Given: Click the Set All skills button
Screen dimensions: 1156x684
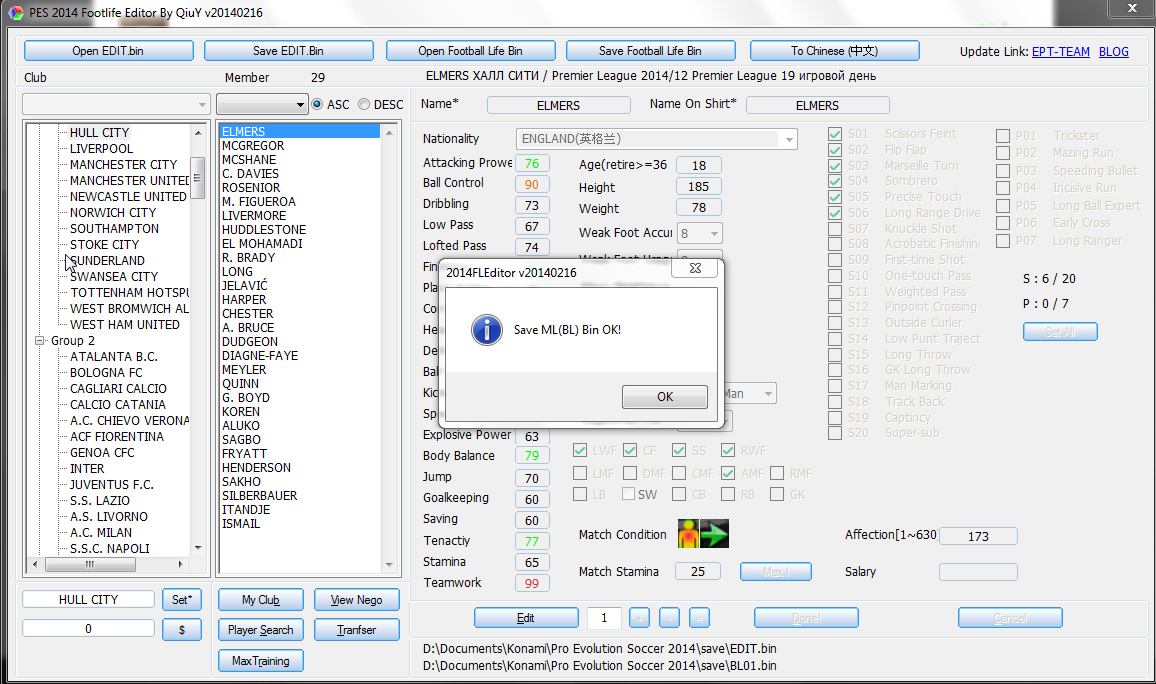Looking at the screenshot, I should pos(1059,332).
